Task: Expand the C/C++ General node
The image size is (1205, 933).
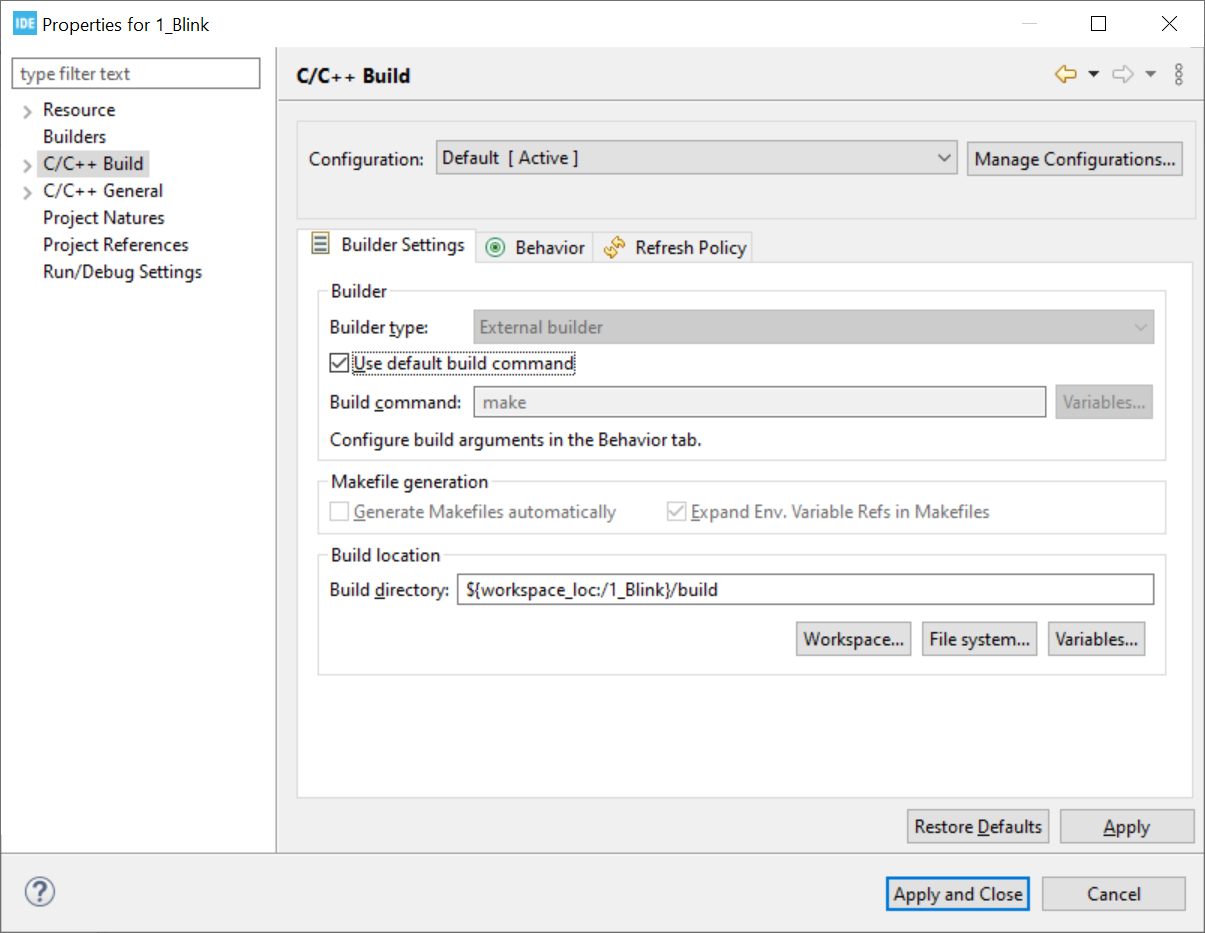Action: click(27, 192)
